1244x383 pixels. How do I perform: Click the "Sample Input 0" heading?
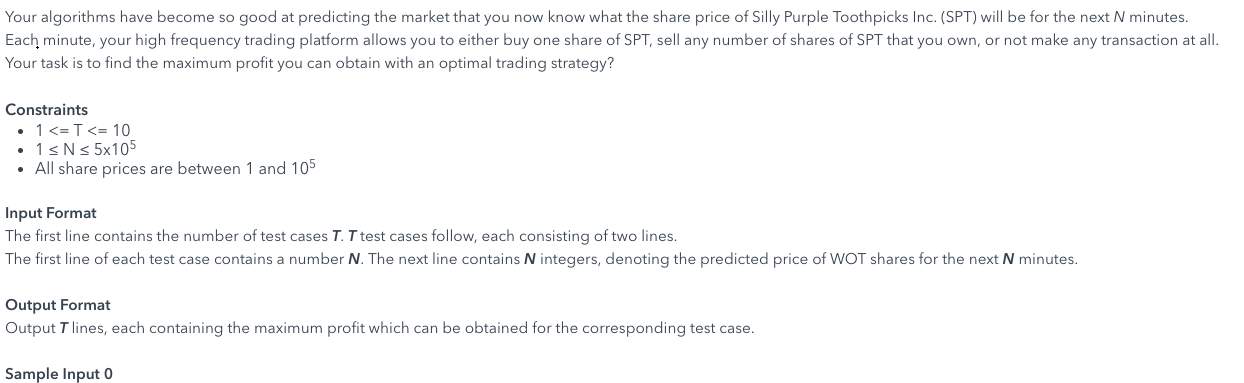click(59, 374)
